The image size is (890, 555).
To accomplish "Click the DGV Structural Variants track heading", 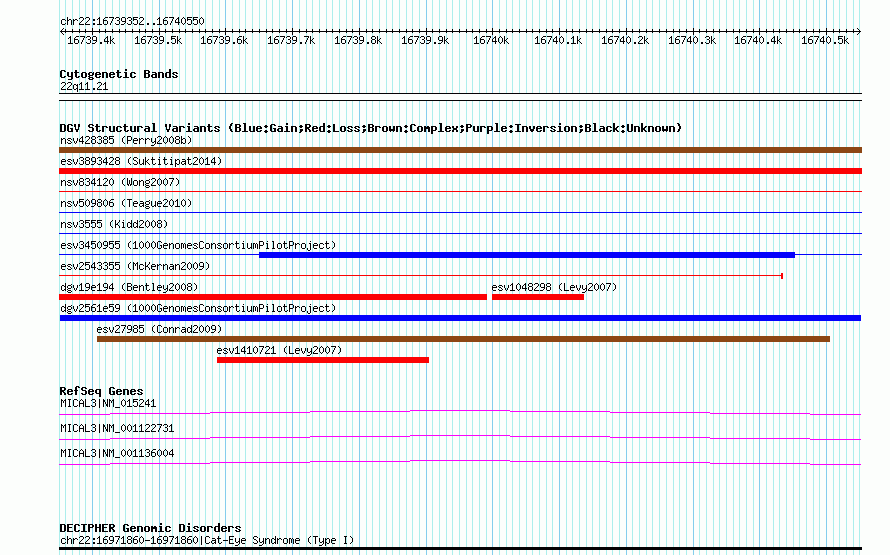I will coord(371,128).
